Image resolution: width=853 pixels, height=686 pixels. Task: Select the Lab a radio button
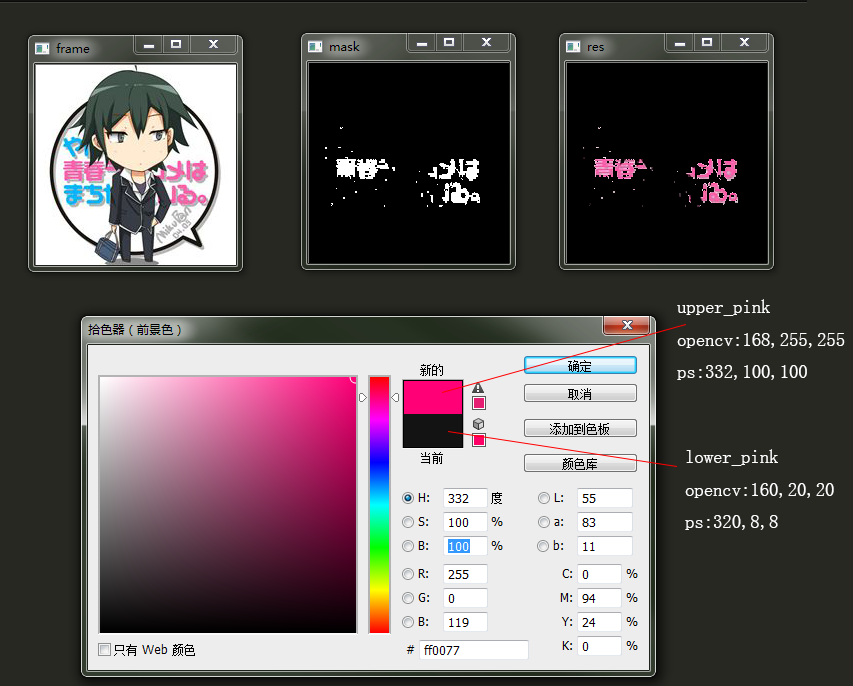pyautogui.click(x=543, y=522)
